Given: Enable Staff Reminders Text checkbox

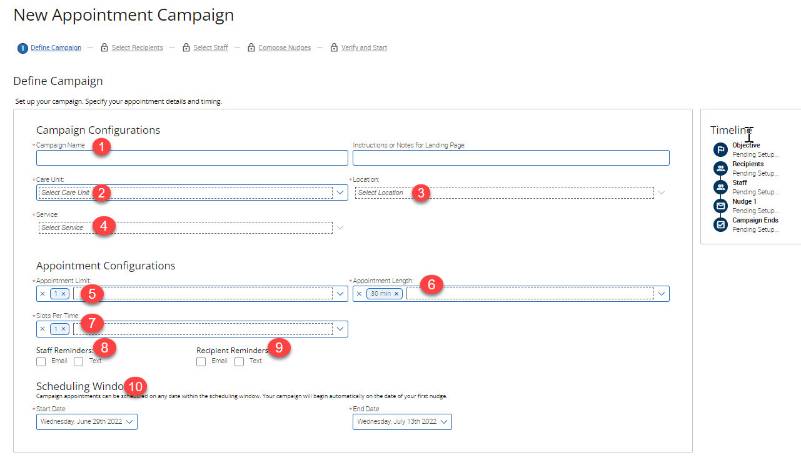Looking at the screenshot, I should pyautogui.click(x=79, y=361).
